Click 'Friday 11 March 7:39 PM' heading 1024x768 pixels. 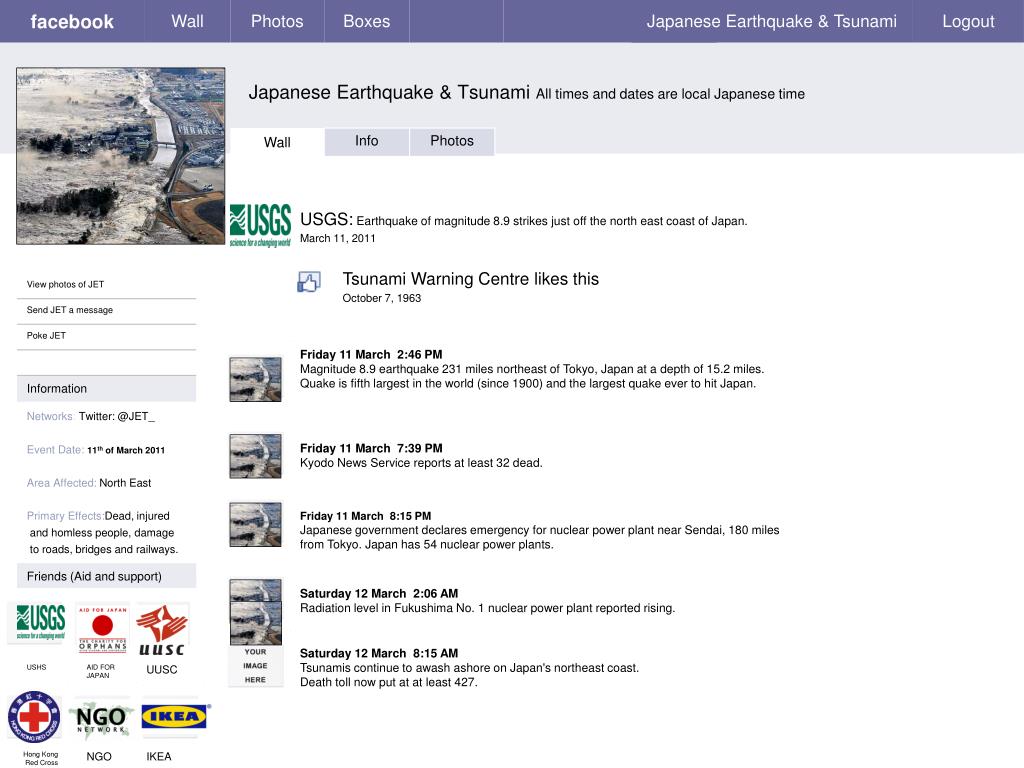[x=371, y=448]
